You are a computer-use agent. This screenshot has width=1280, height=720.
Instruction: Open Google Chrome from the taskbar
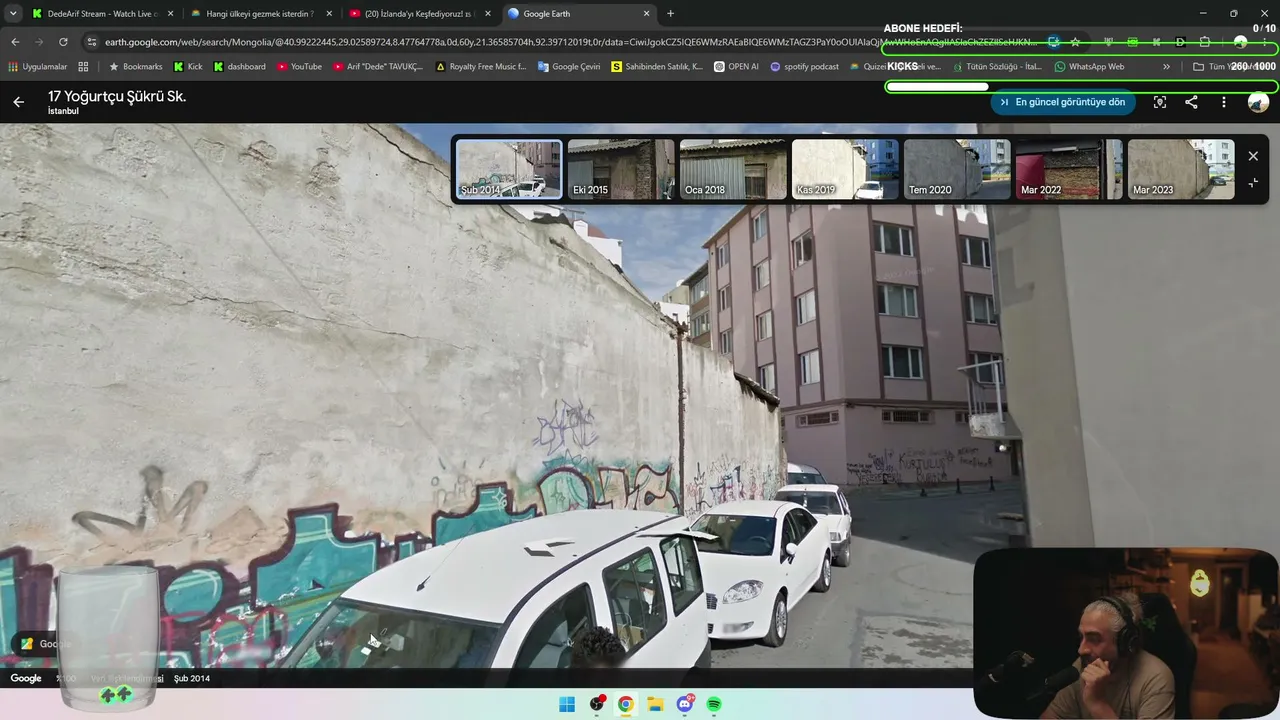[626, 704]
